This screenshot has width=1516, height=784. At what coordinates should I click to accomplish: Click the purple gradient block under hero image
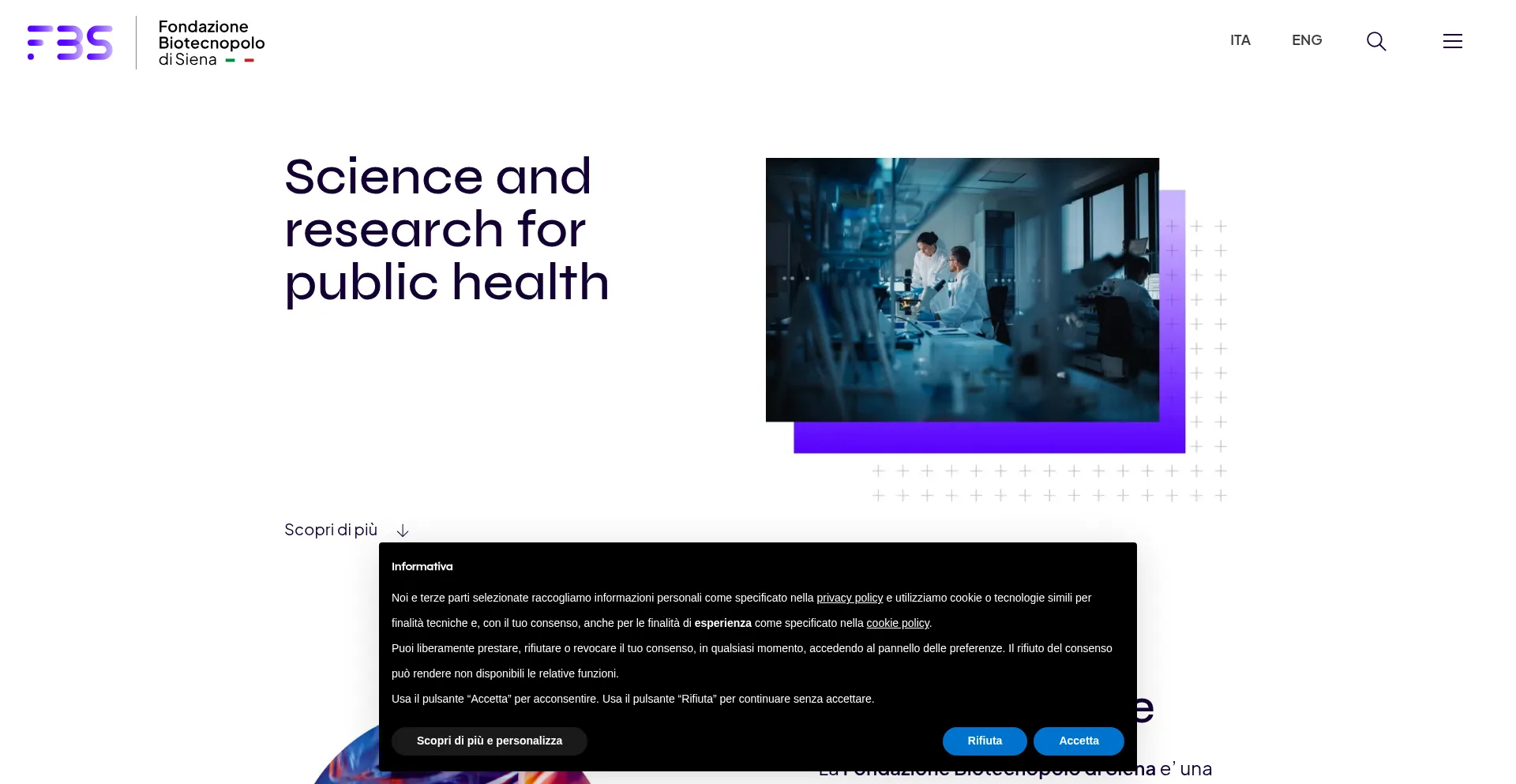pos(987,437)
